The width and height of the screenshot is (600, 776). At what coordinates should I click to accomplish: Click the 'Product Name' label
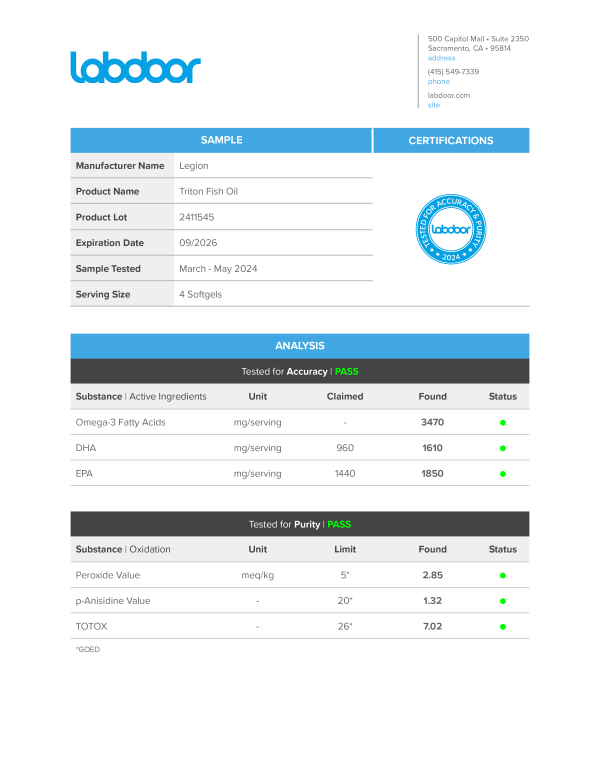point(107,192)
